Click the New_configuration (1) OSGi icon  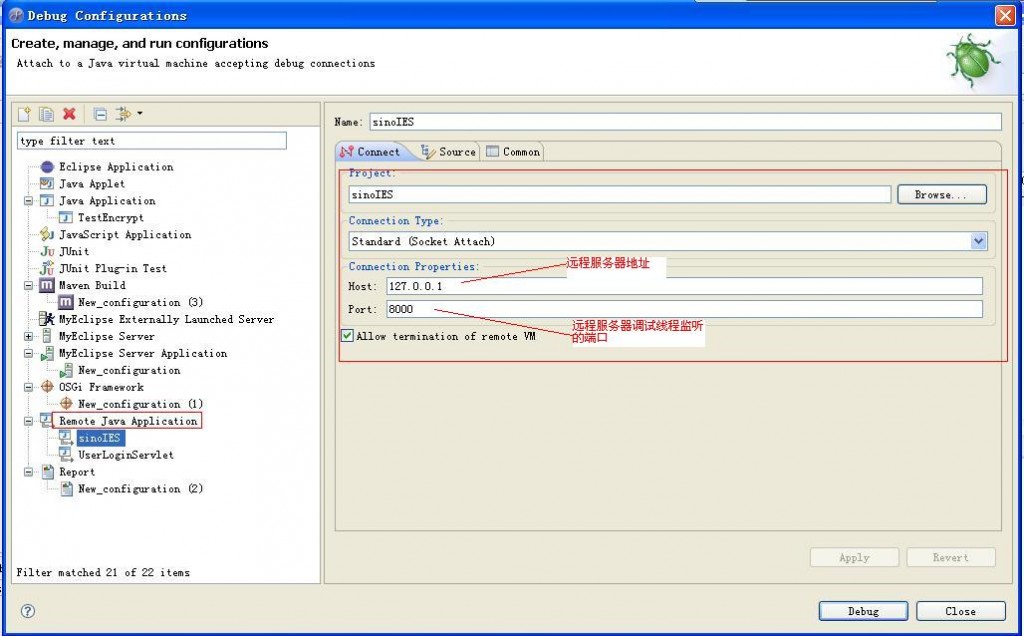tap(65, 404)
